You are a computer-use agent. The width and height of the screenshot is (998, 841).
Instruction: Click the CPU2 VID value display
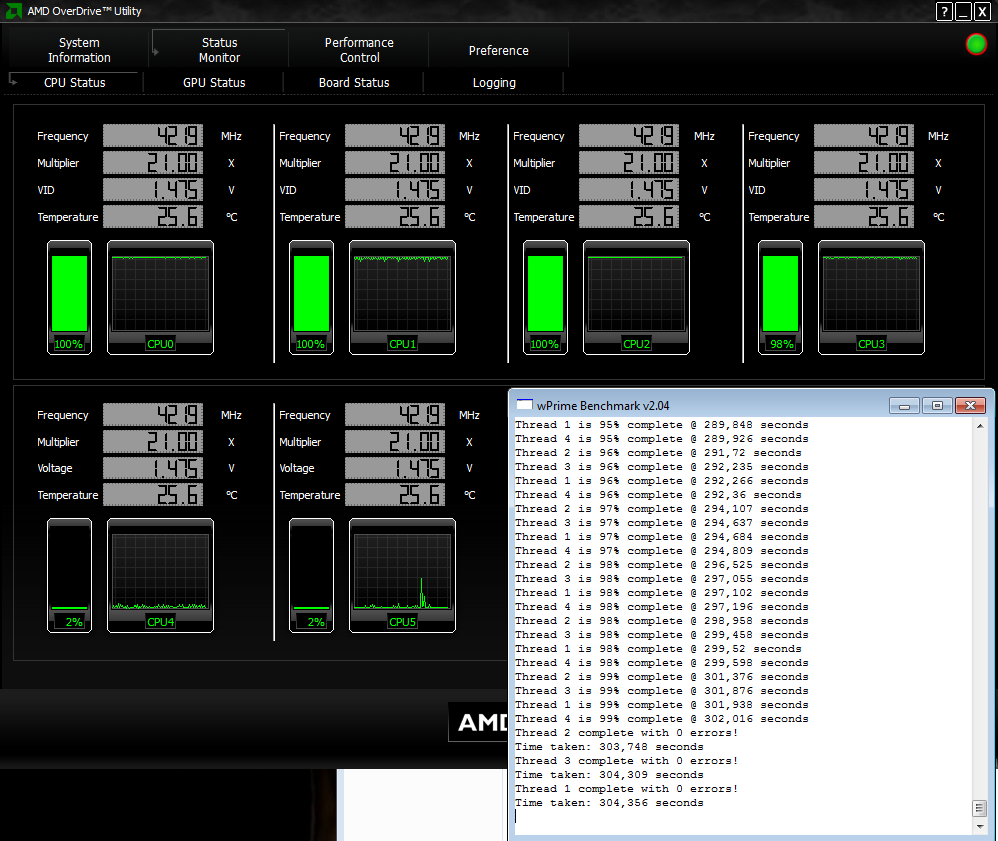629,190
